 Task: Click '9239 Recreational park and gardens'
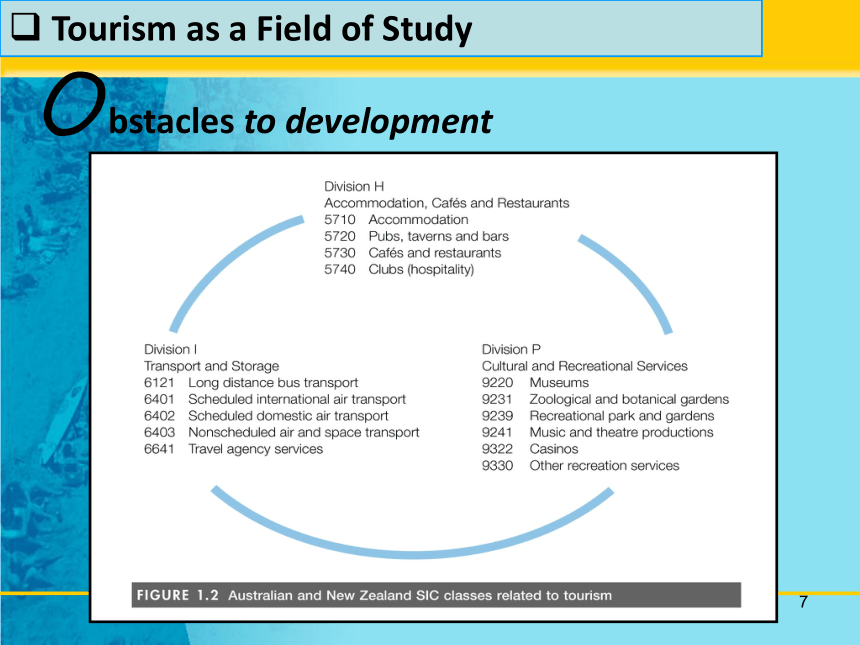(598, 416)
